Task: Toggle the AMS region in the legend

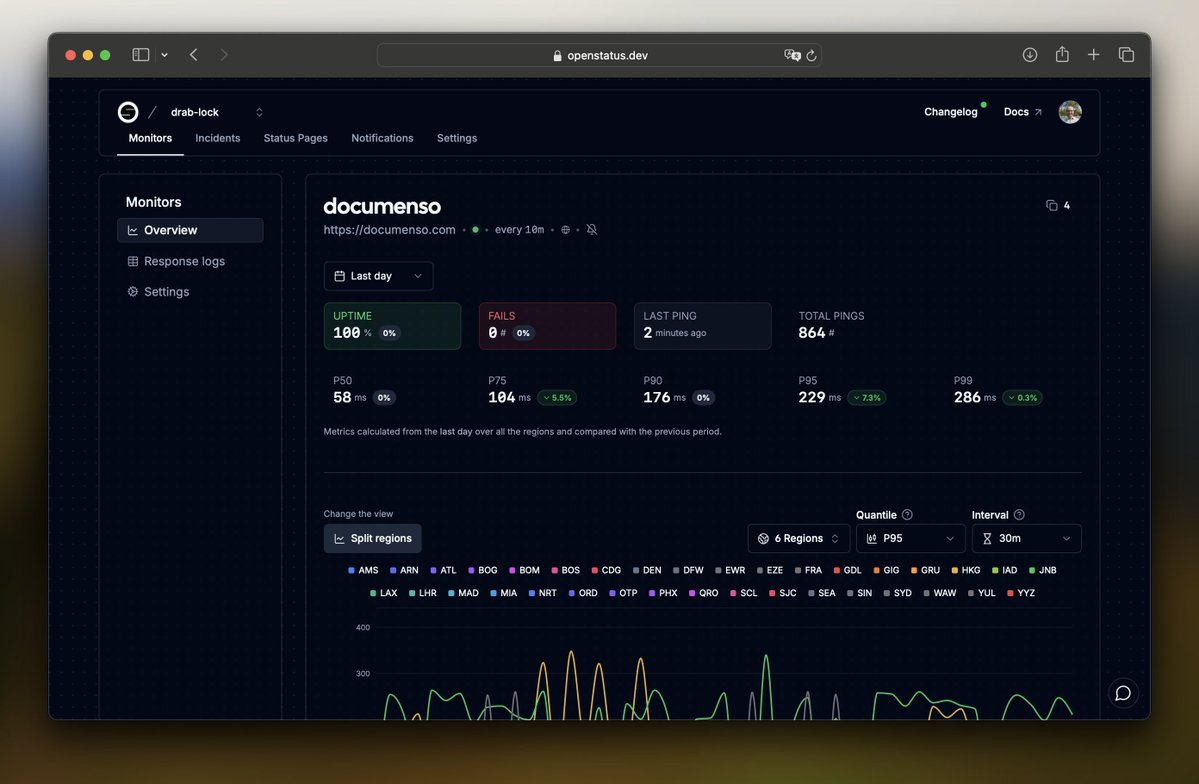Action: (363, 570)
